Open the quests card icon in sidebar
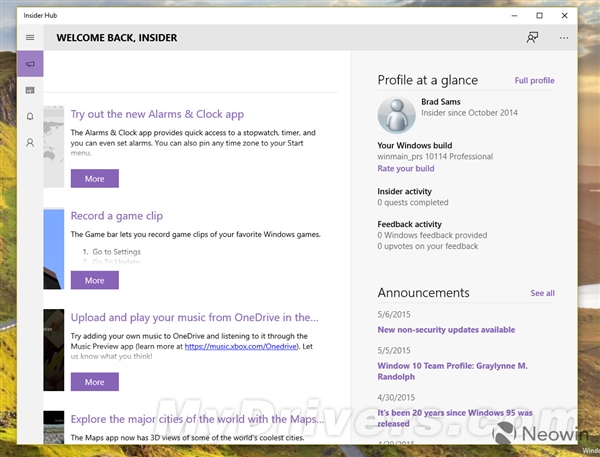The image size is (600, 457). point(30,90)
